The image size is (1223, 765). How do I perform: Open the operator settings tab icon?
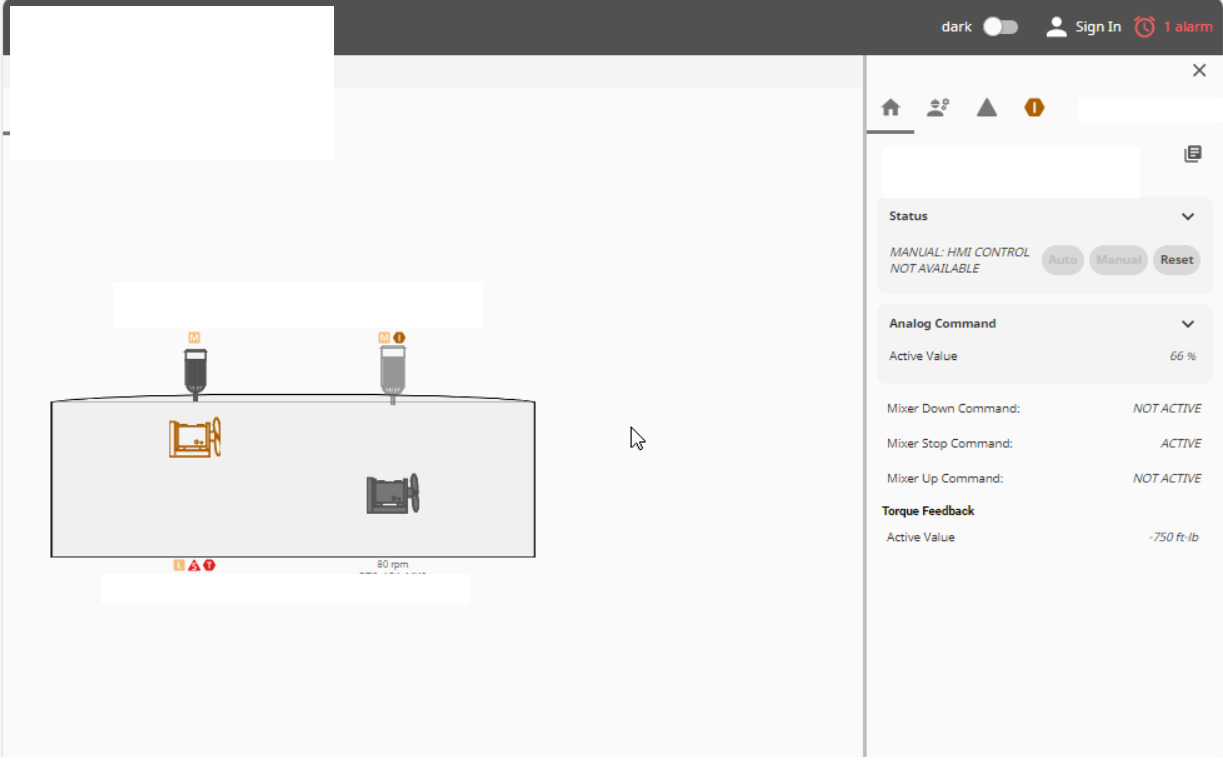pyautogui.click(x=938, y=107)
